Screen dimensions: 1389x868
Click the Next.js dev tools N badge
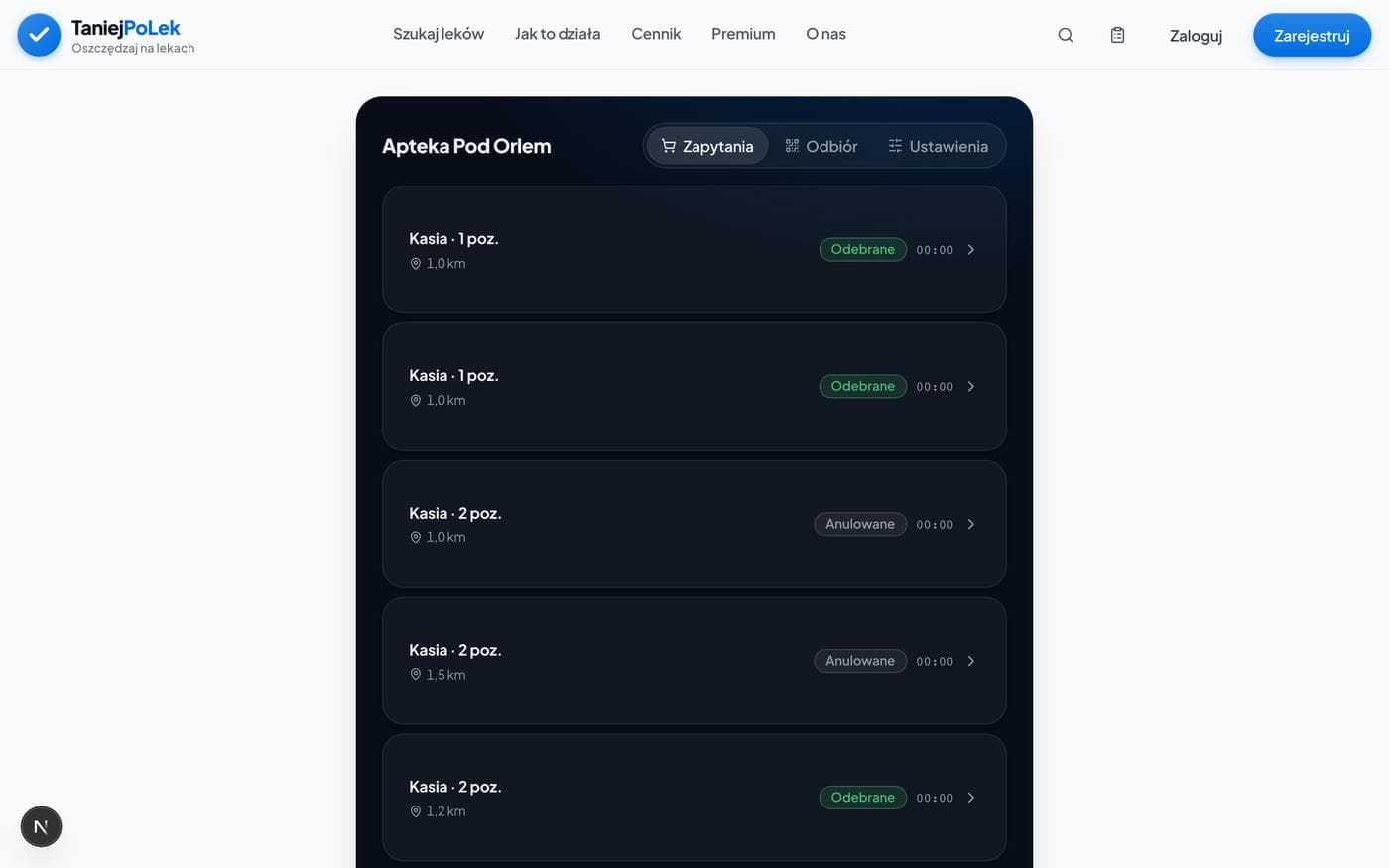click(x=41, y=826)
